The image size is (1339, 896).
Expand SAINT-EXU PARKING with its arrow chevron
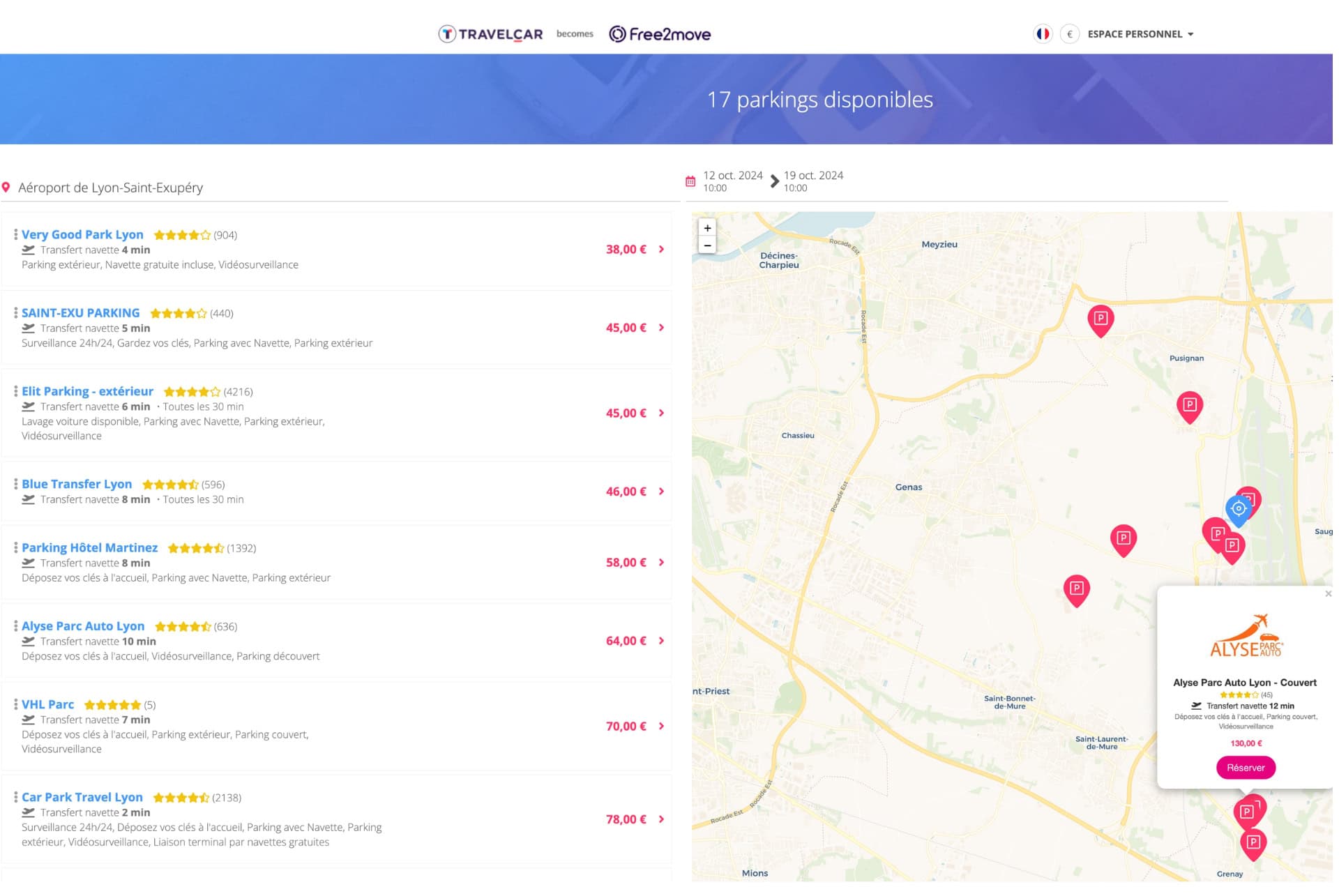[661, 328]
